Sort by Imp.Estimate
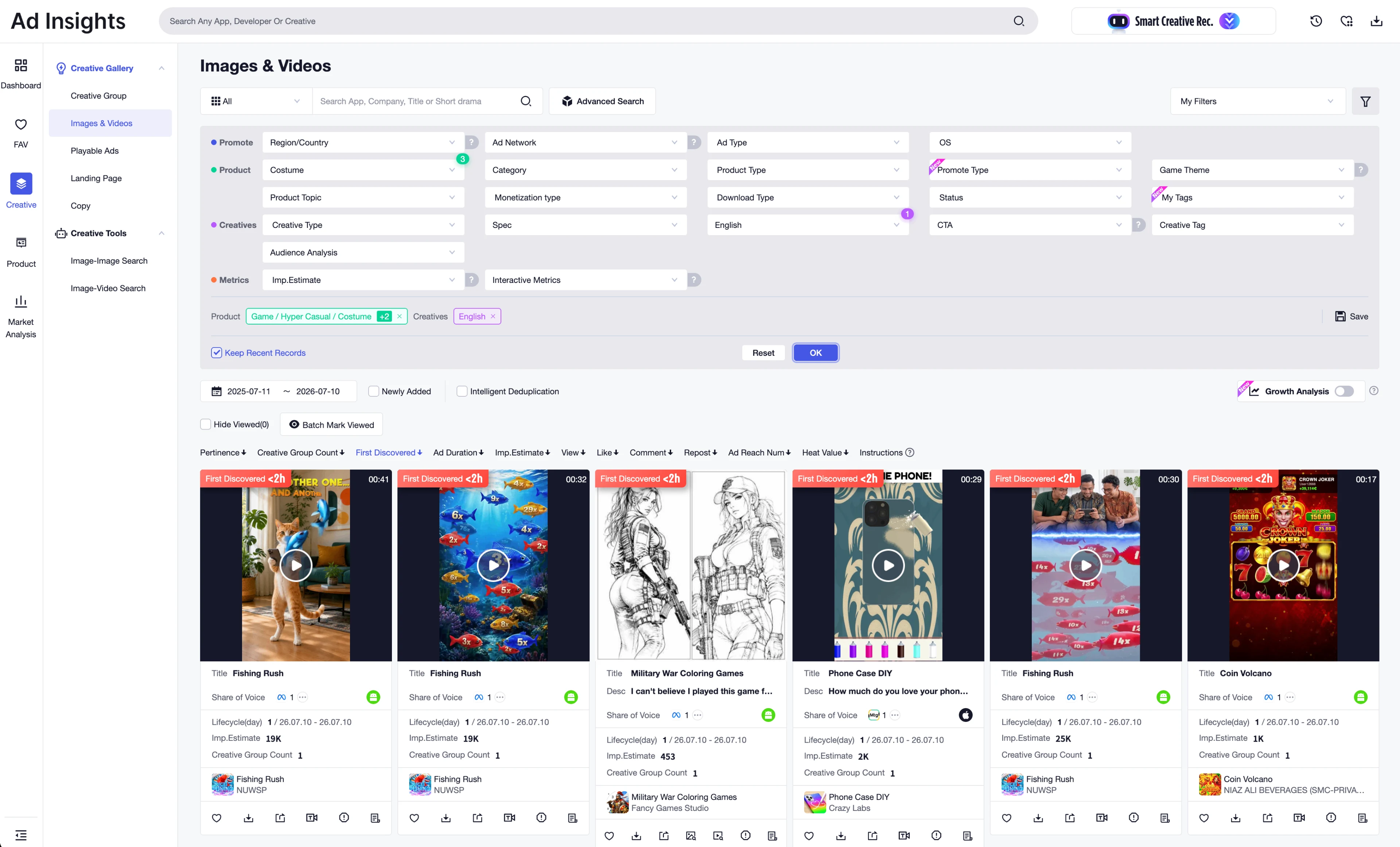The height and width of the screenshot is (847, 1400). tap(522, 453)
